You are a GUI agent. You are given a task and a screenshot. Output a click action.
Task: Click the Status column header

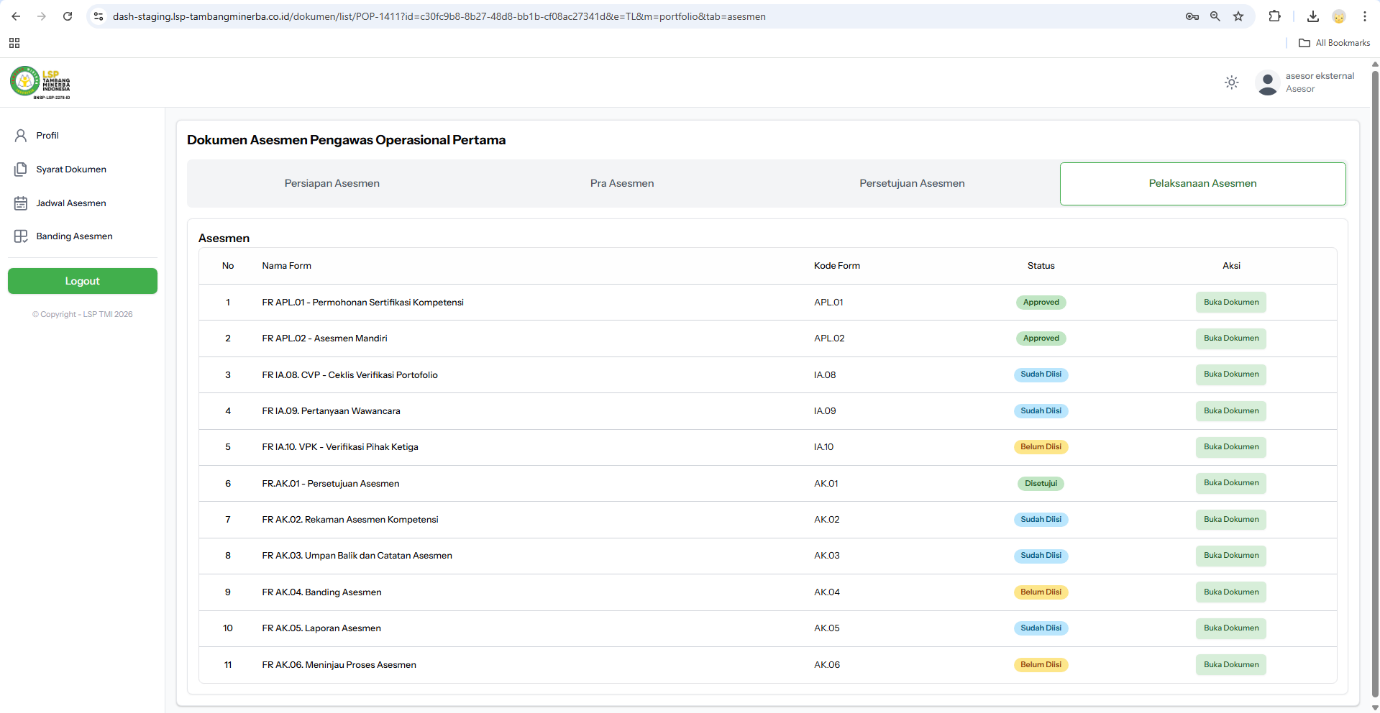pos(1041,266)
